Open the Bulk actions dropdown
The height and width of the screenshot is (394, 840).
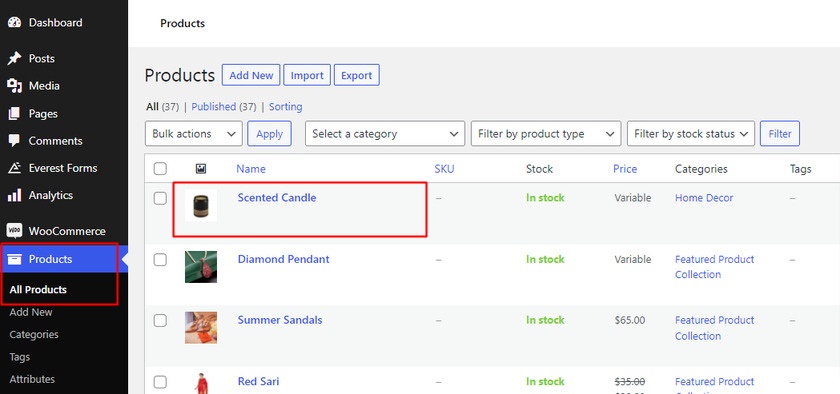click(194, 133)
